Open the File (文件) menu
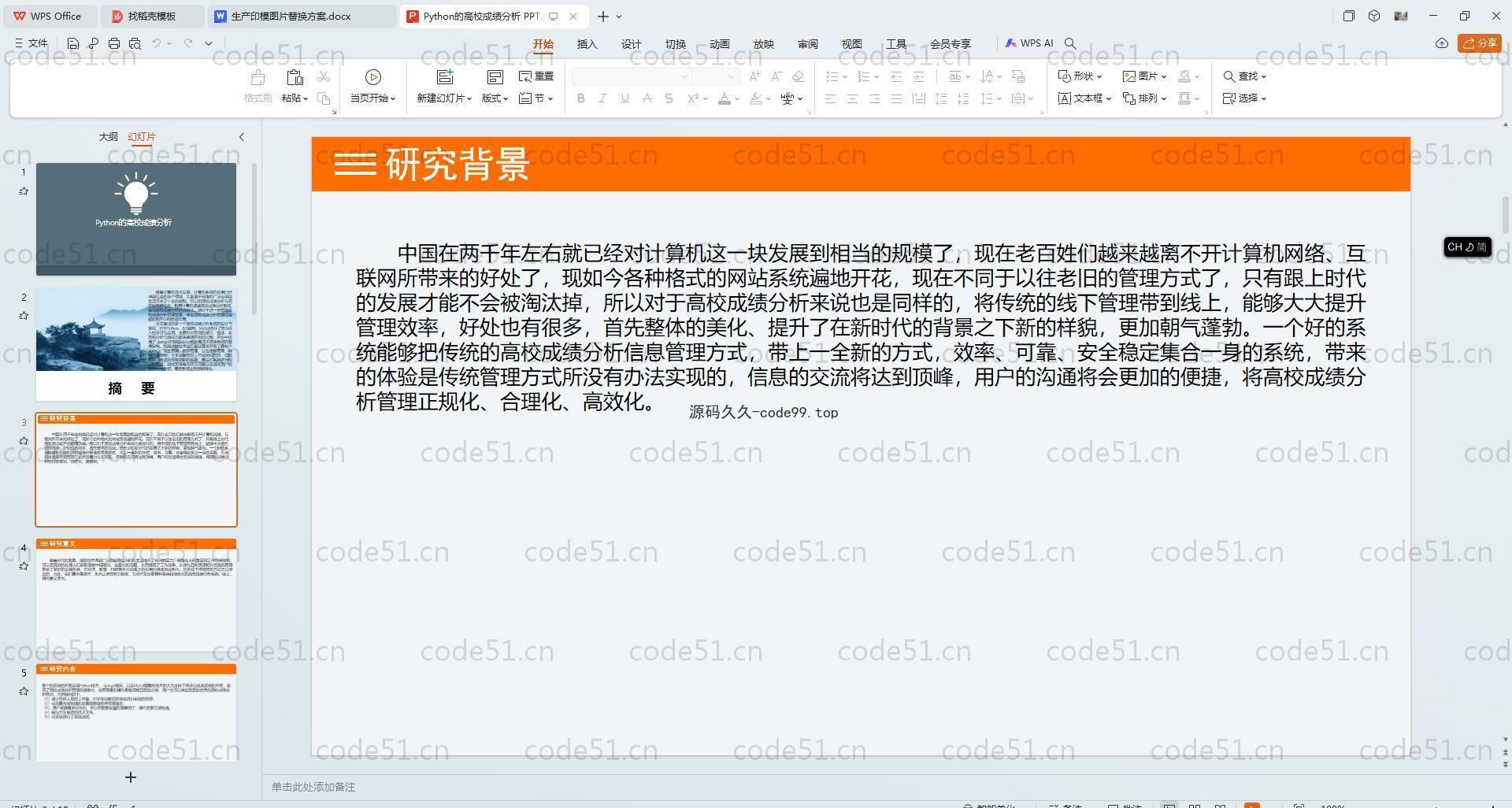This screenshot has width=1512, height=808. [x=31, y=43]
